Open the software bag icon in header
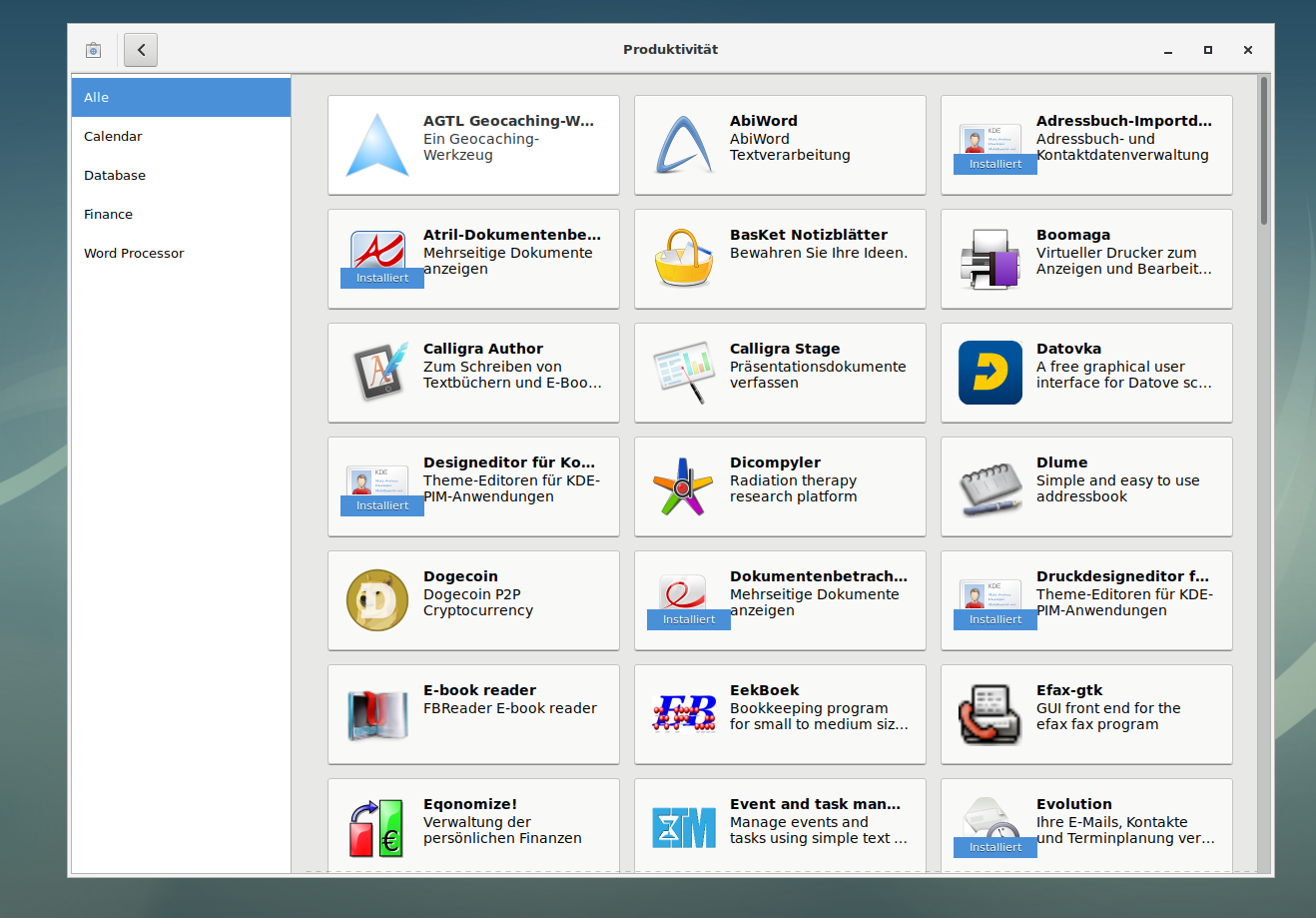This screenshot has height=918, width=1316. [94, 50]
